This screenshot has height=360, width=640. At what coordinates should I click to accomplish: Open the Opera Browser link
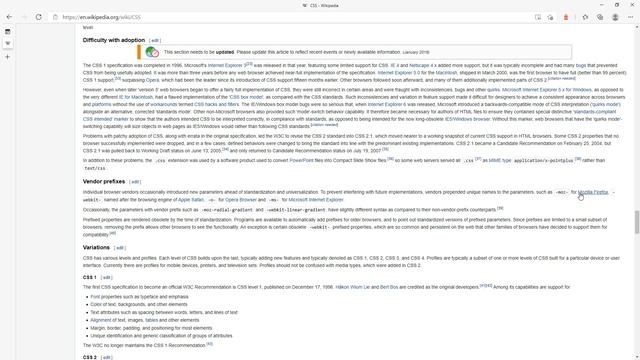[241, 200]
